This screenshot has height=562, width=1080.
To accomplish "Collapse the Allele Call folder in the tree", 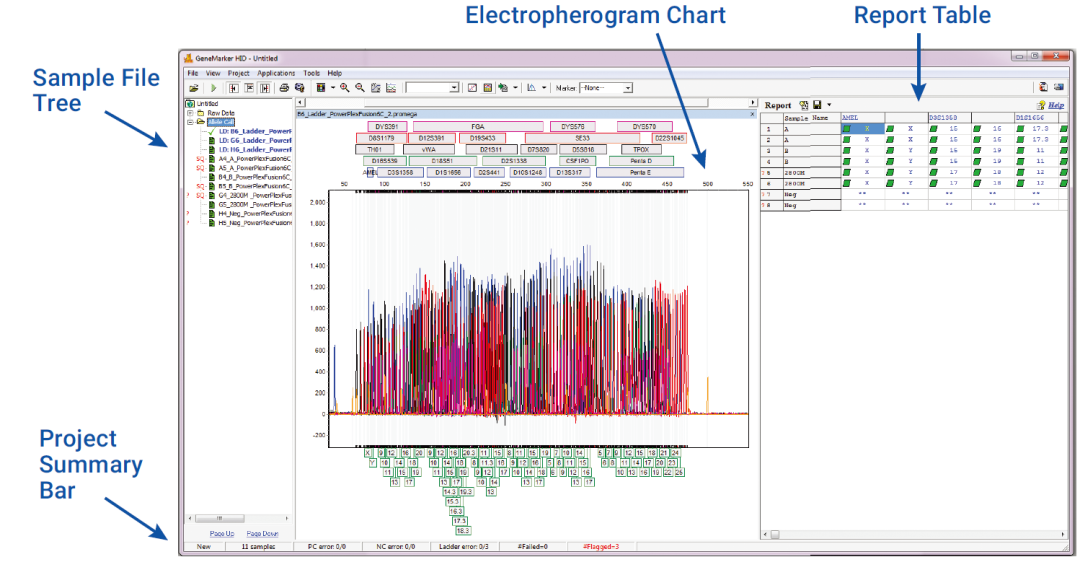I will [x=190, y=122].
